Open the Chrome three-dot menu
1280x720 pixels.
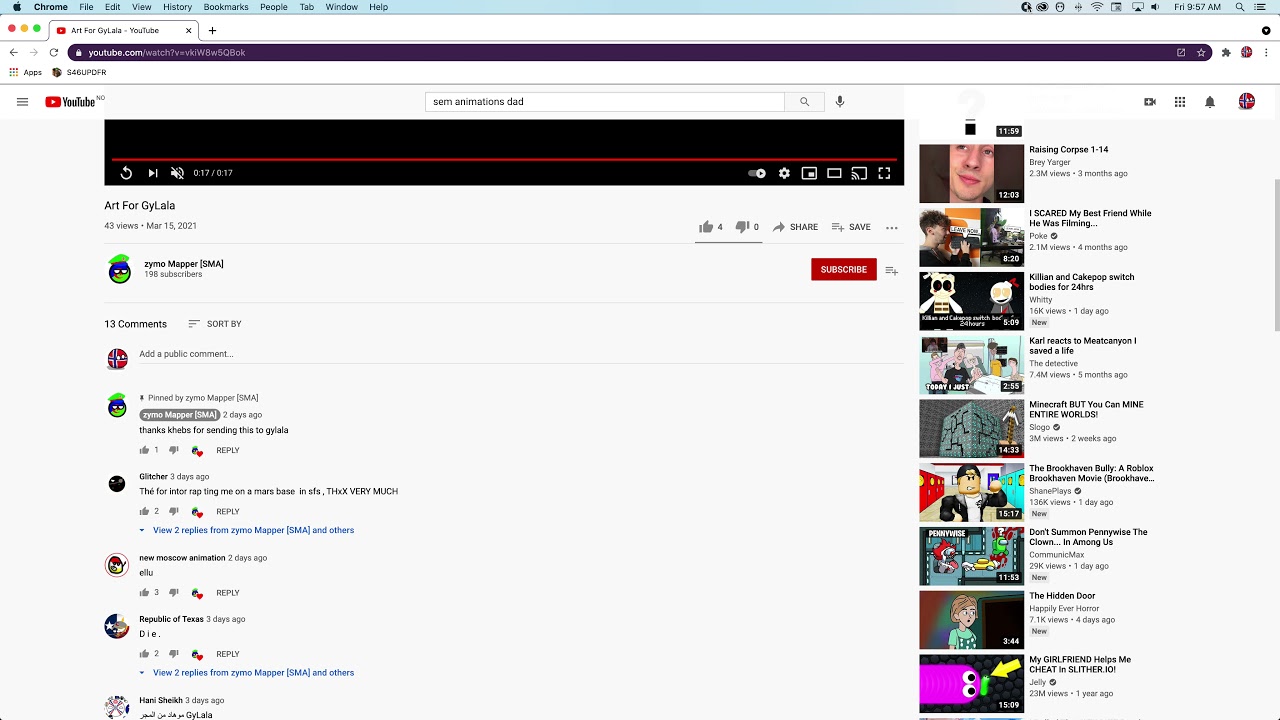click(1266, 52)
